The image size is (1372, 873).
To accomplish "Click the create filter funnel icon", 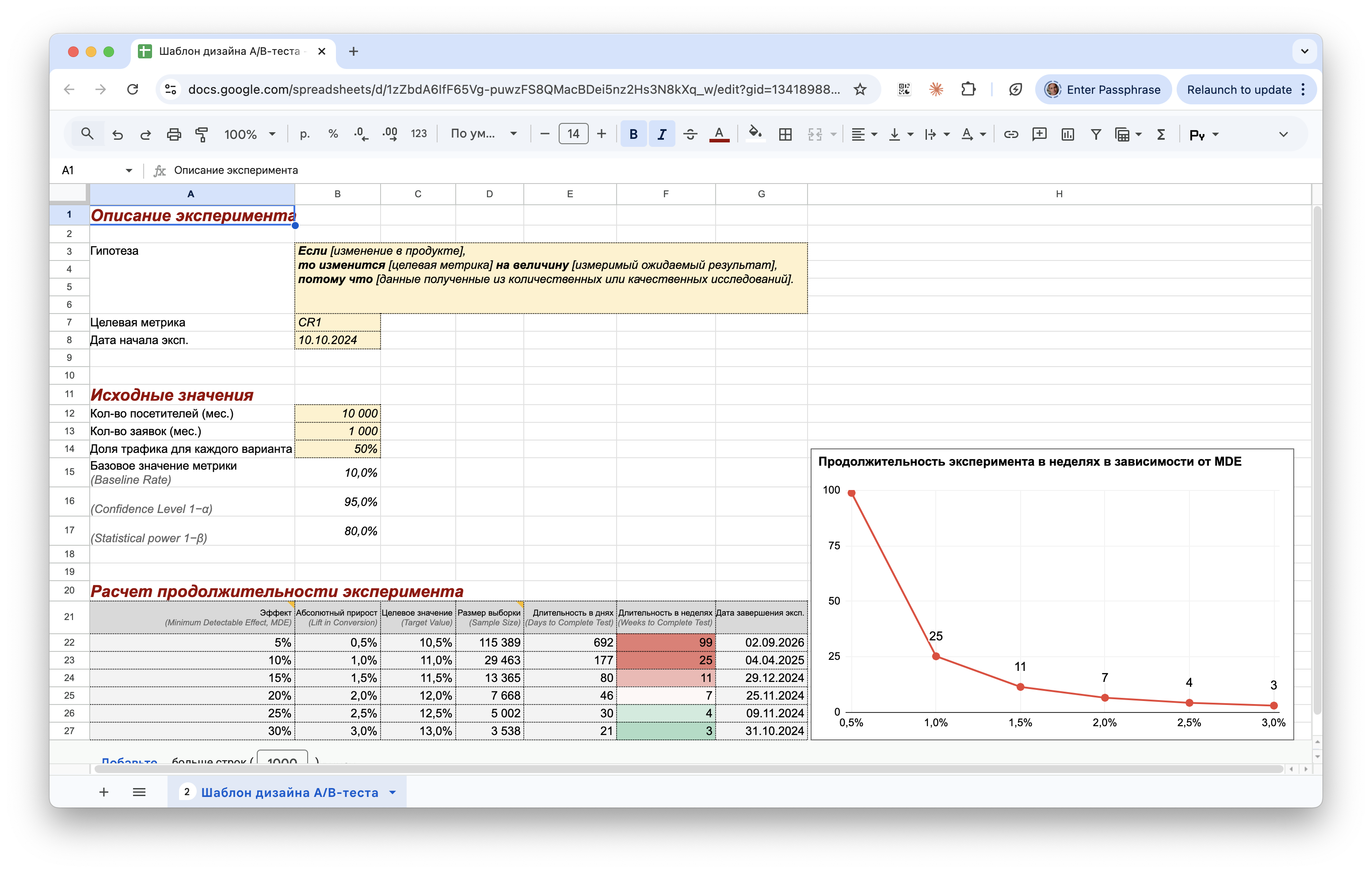I will 1096,134.
